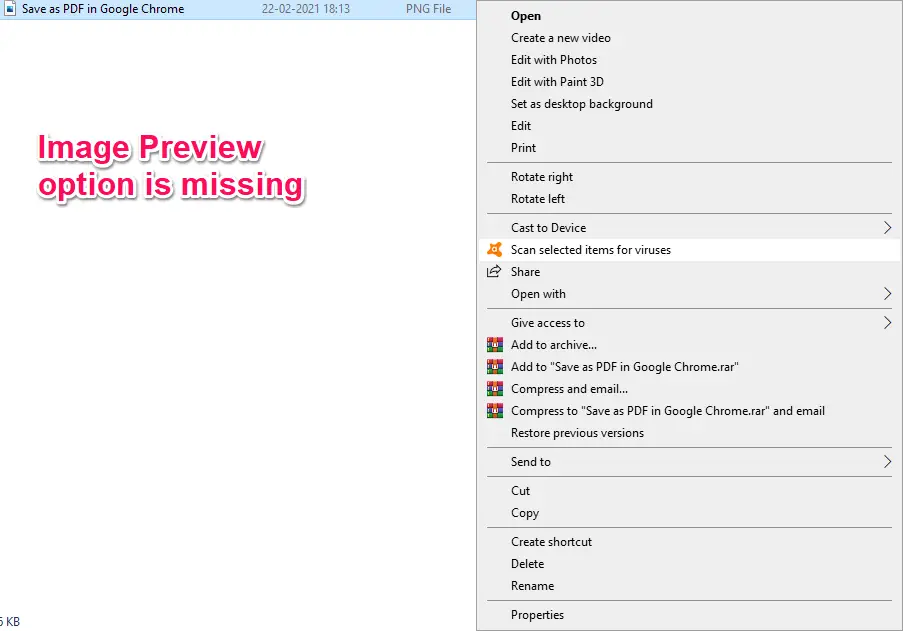Viewport: 903px width, 631px height.
Task: Choose Create shortcut
Action: (689, 541)
